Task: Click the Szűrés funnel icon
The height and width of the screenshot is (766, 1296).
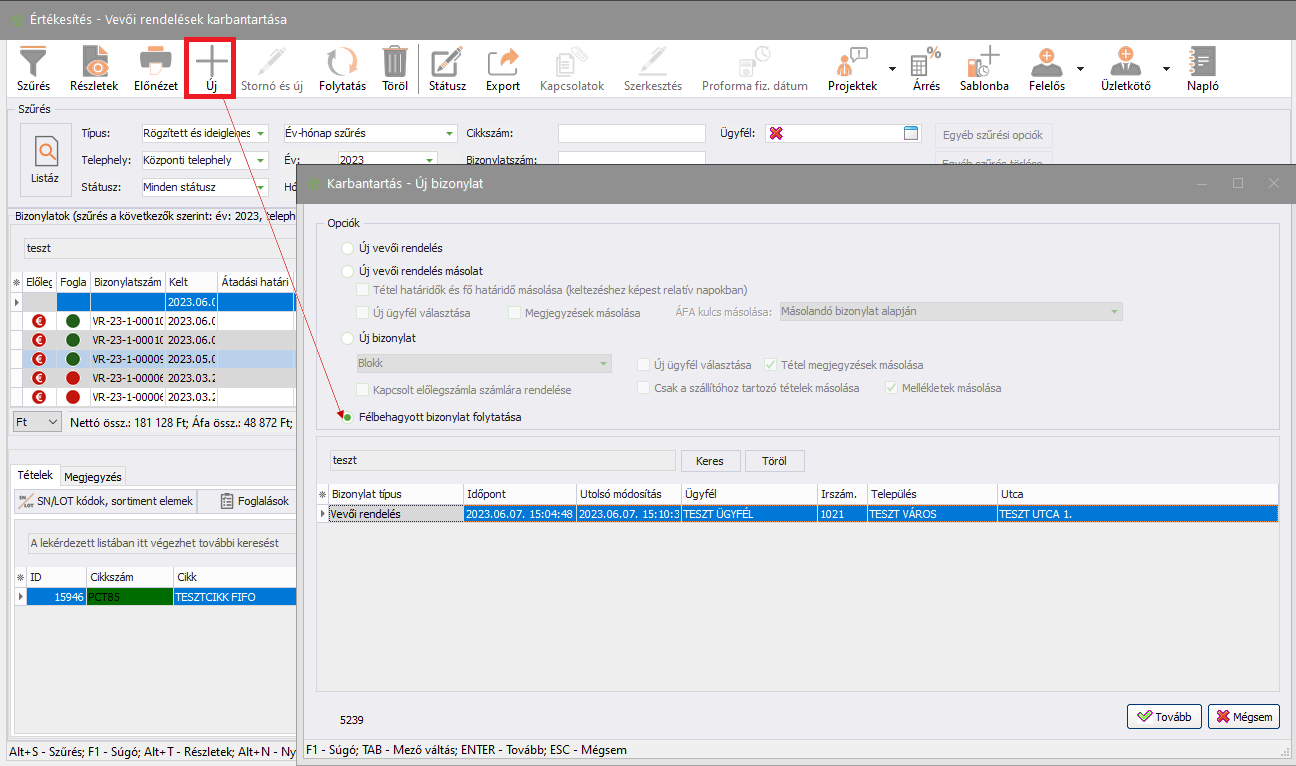Action: click(33, 62)
